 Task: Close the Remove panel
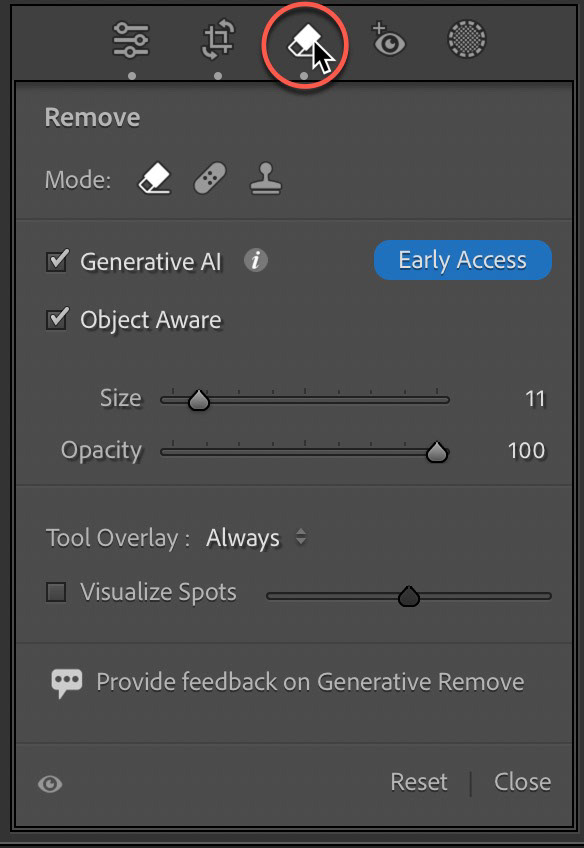pos(522,782)
